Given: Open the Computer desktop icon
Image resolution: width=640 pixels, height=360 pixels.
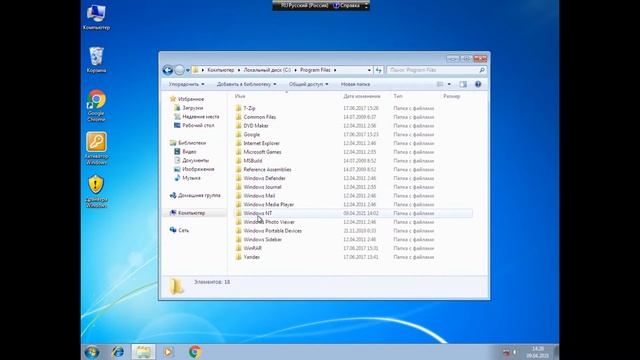Looking at the screenshot, I should [x=96, y=17].
